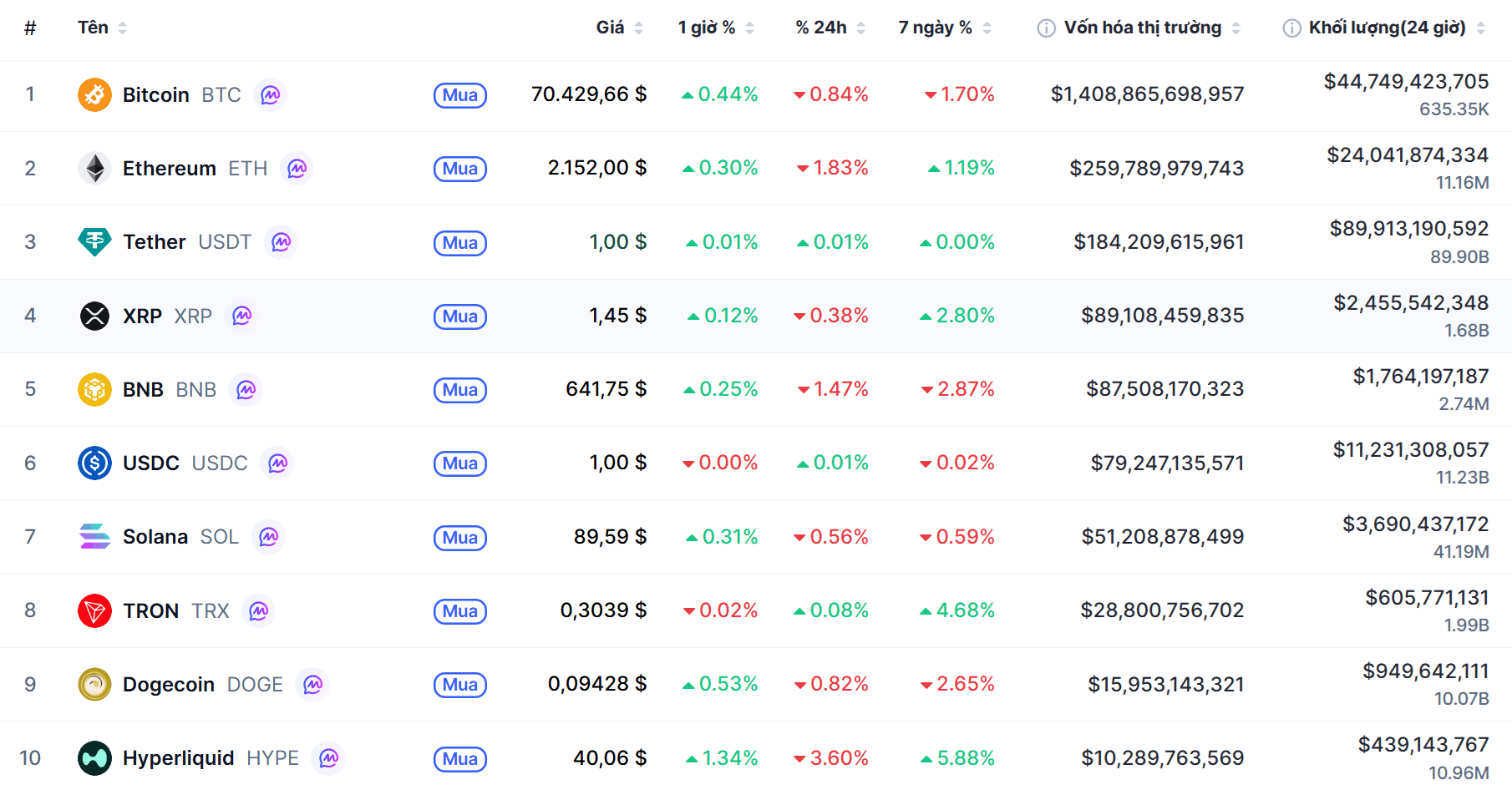Screen dimensions: 1512x795
Task: Open the Solana name link
Action: (x=155, y=537)
